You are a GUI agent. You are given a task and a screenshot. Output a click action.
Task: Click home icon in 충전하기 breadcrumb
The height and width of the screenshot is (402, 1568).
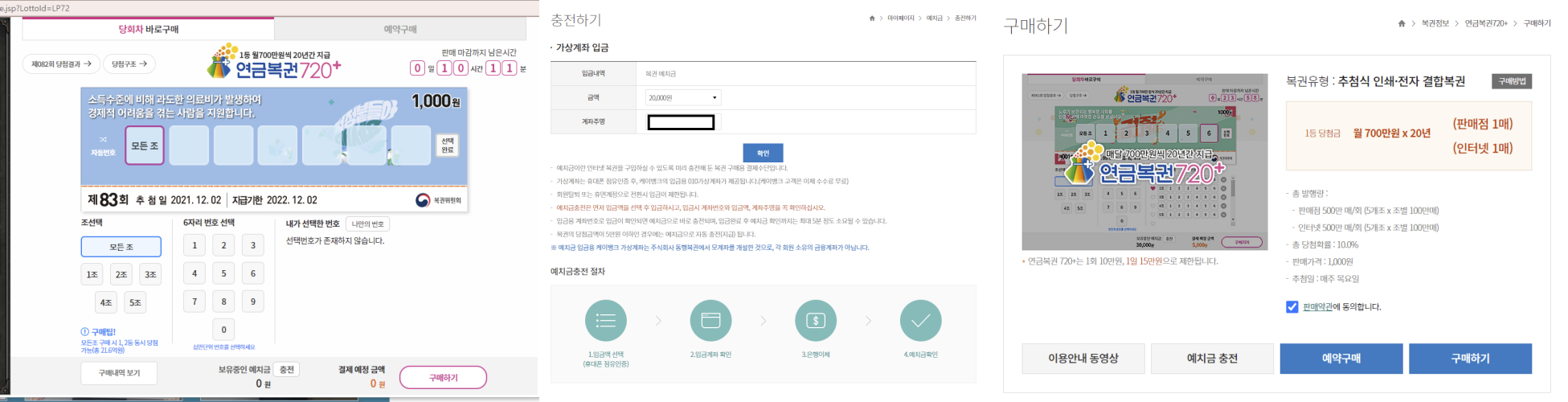point(872,18)
